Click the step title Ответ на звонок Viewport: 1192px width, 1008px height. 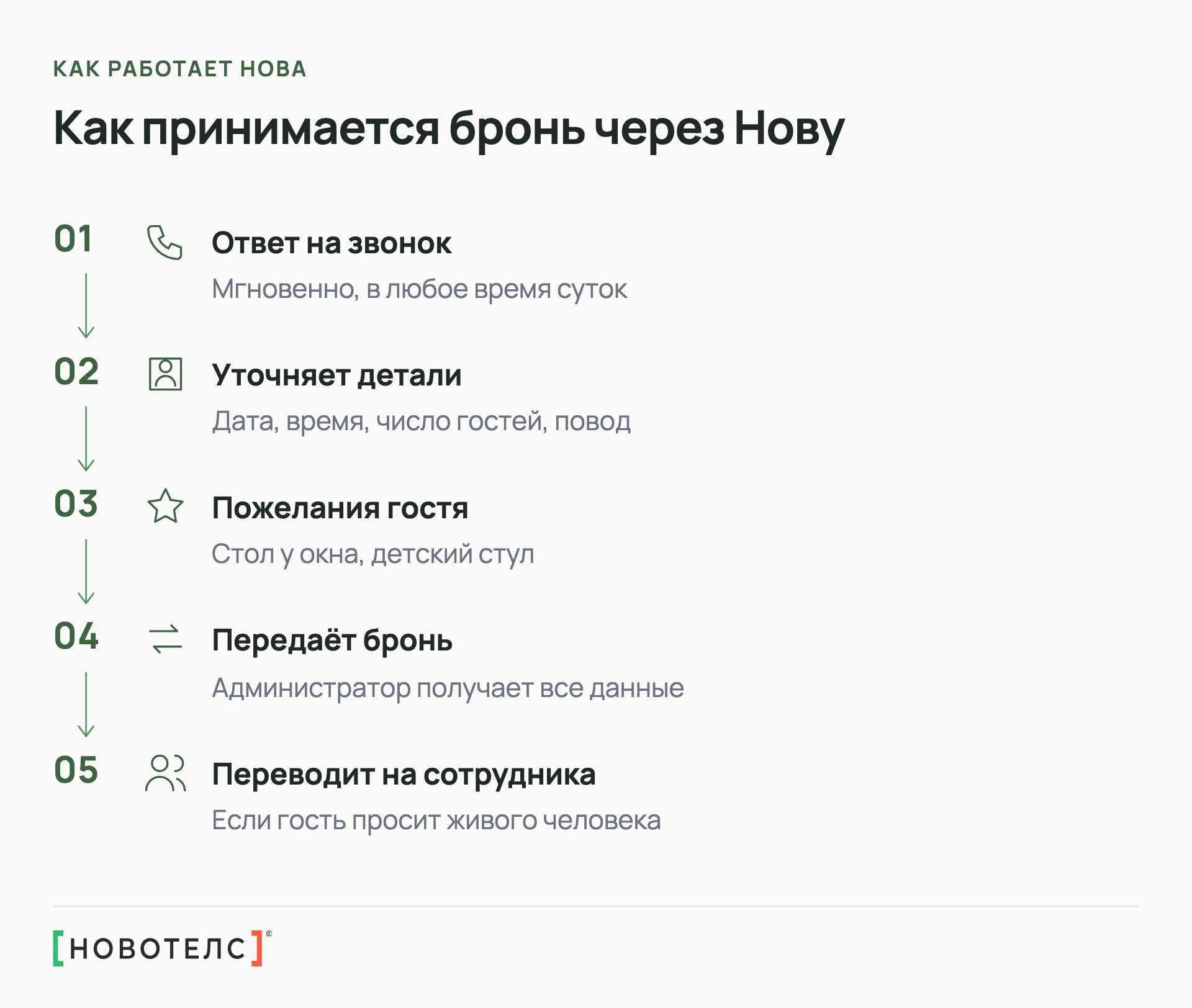(x=332, y=243)
